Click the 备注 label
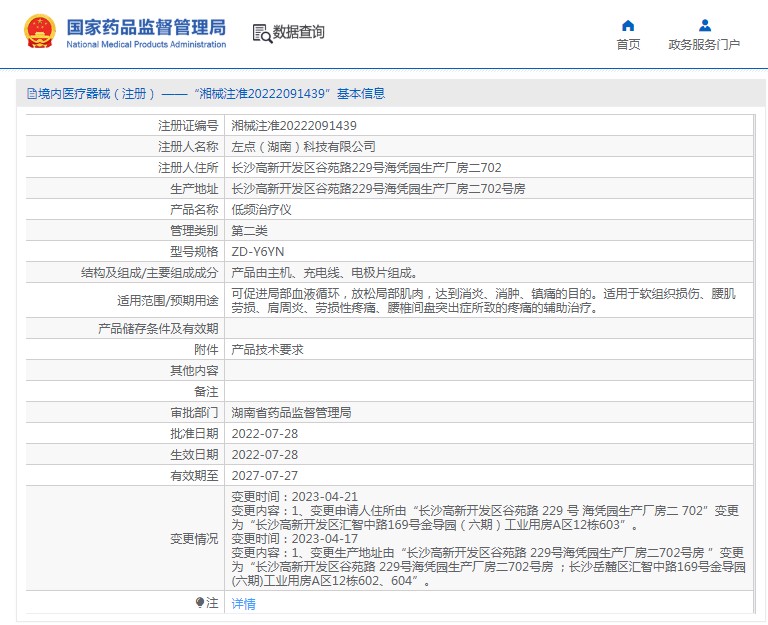Screen dimensions: 768x625 point(206,392)
